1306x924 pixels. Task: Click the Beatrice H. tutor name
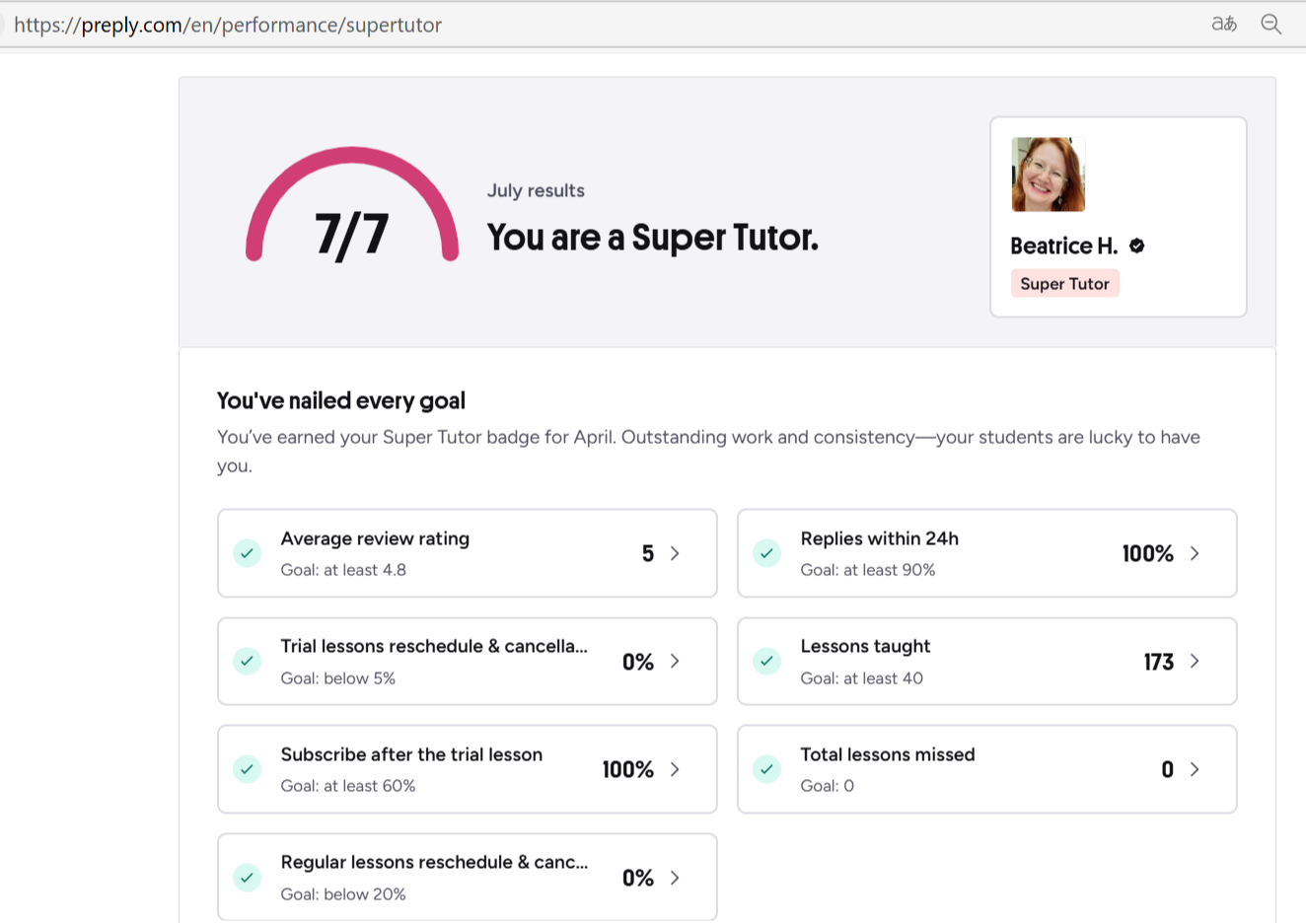point(1063,246)
